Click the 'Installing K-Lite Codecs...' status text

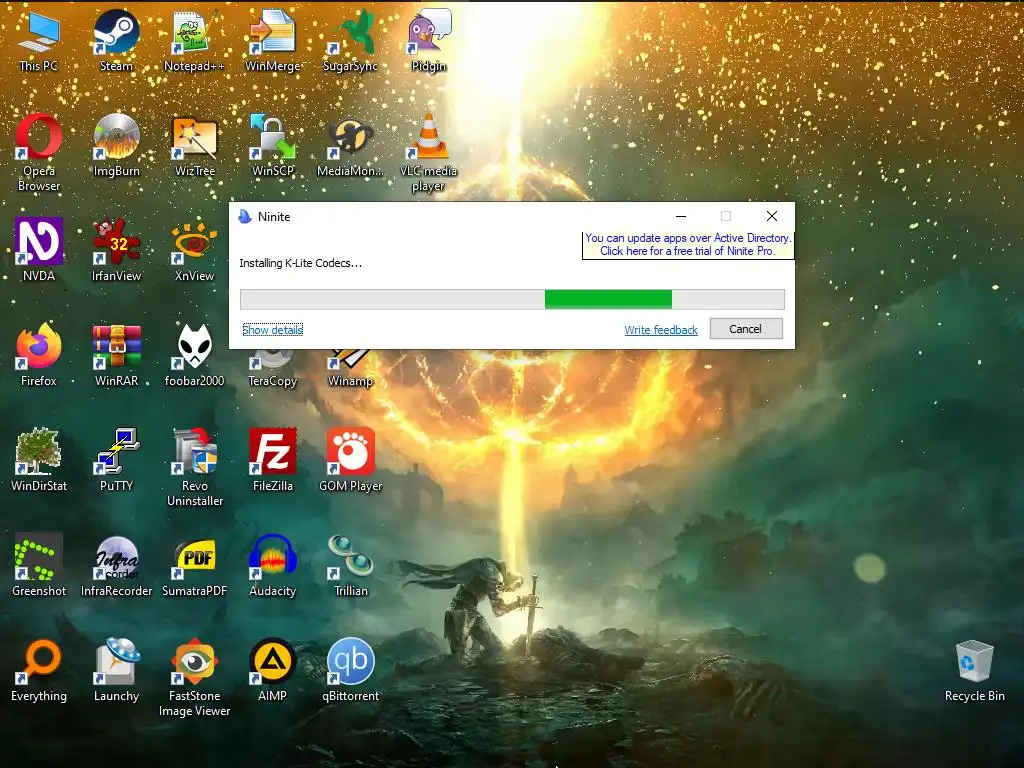click(x=300, y=263)
